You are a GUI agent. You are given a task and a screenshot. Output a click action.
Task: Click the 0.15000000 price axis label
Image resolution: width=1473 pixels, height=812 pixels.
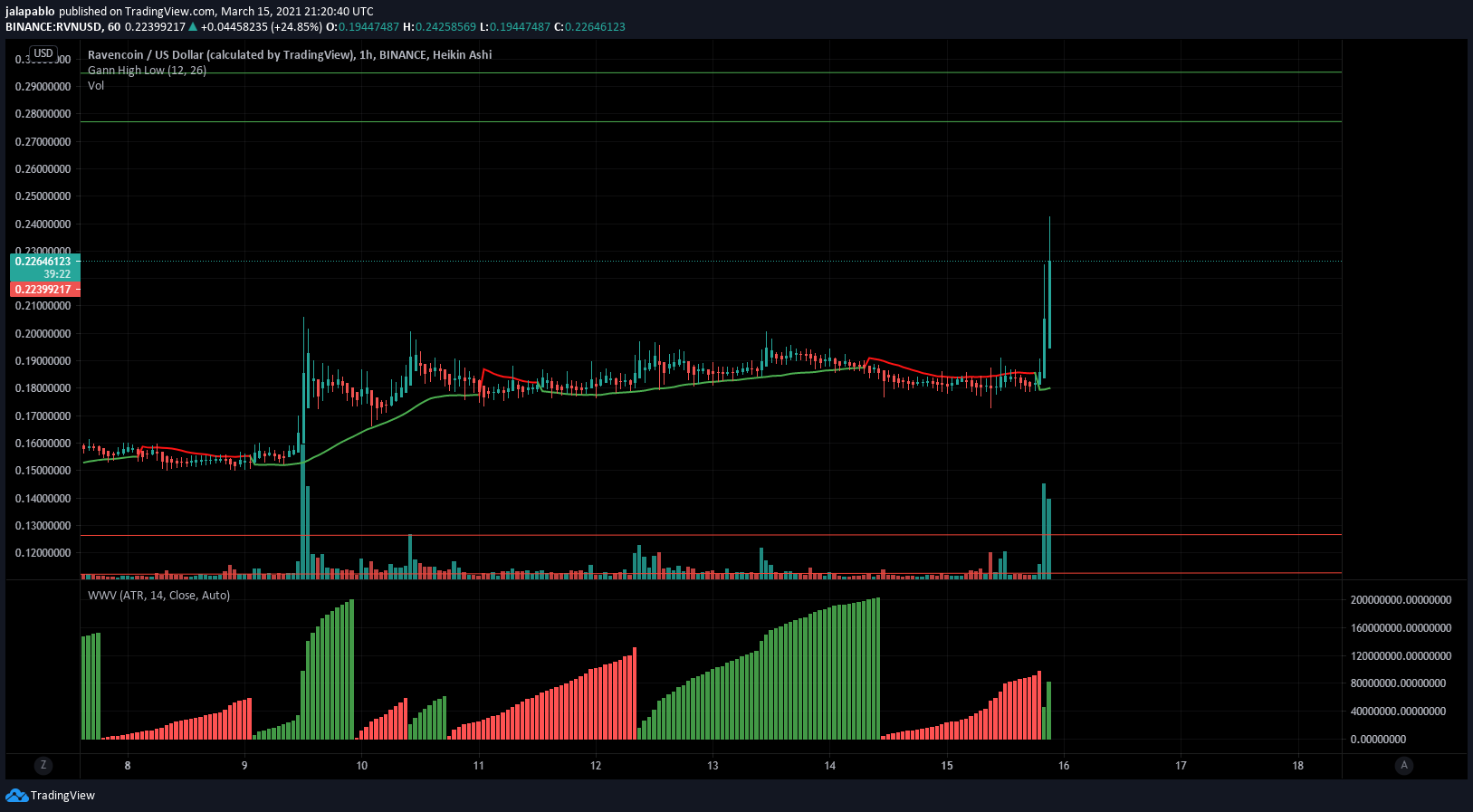[43, 471]
